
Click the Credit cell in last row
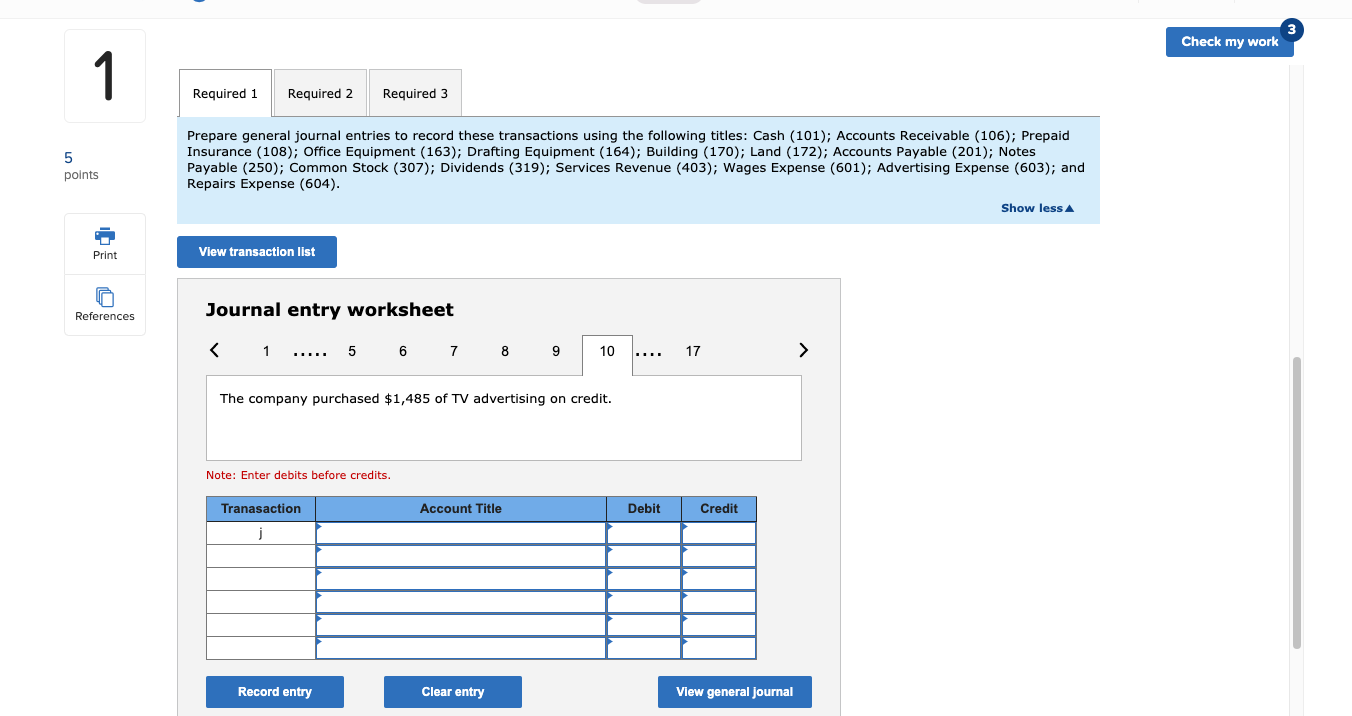[719, 648]
